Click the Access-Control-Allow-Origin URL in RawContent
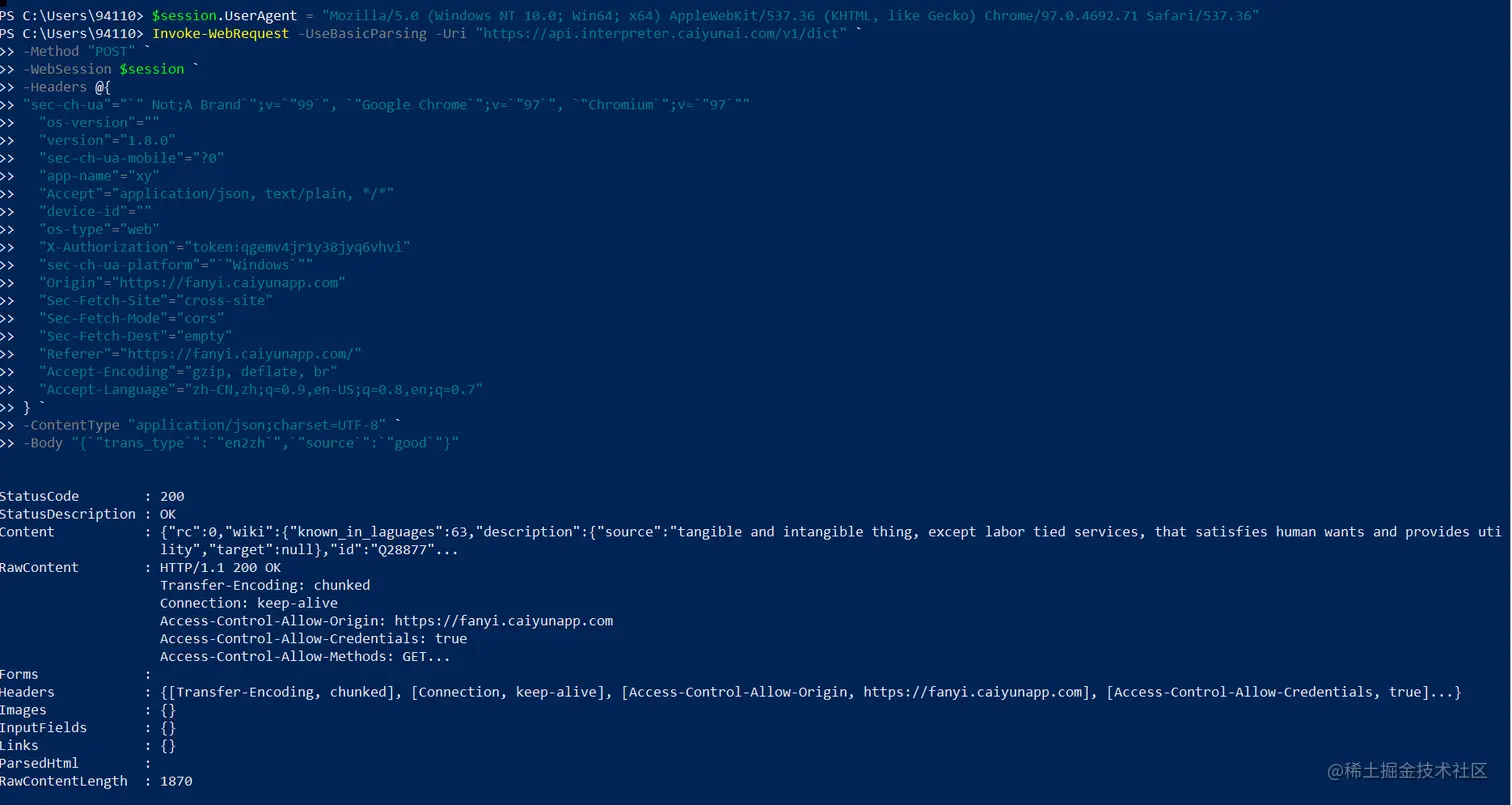 click(x=503, y=621)
